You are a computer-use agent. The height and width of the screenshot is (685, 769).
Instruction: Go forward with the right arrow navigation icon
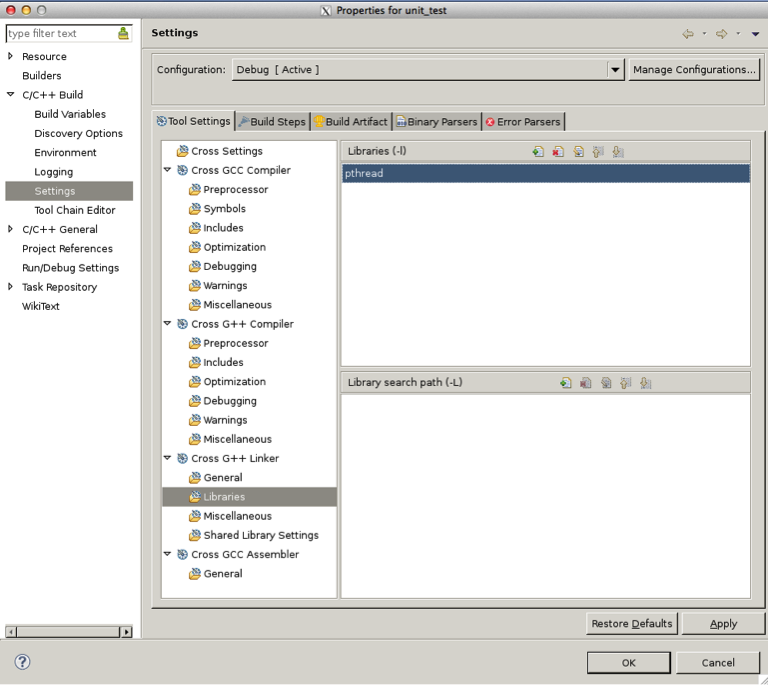click(721, 34)
